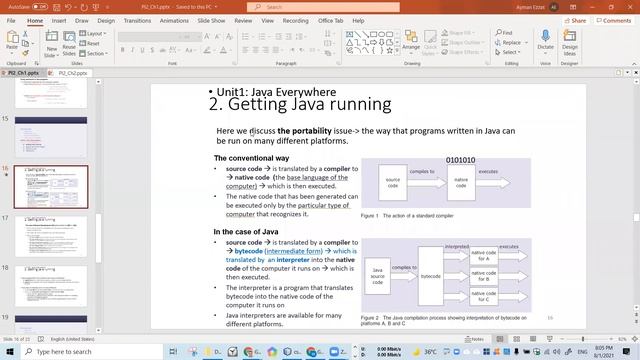Switch to the Animations tab
Viewport: 640px width, 360px height.
174,20
